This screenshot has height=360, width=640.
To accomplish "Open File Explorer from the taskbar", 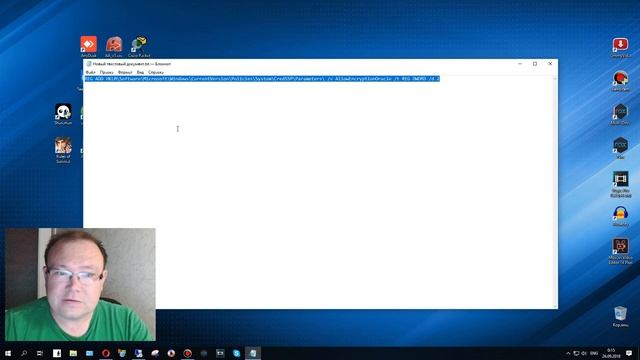I will [73, 353].
